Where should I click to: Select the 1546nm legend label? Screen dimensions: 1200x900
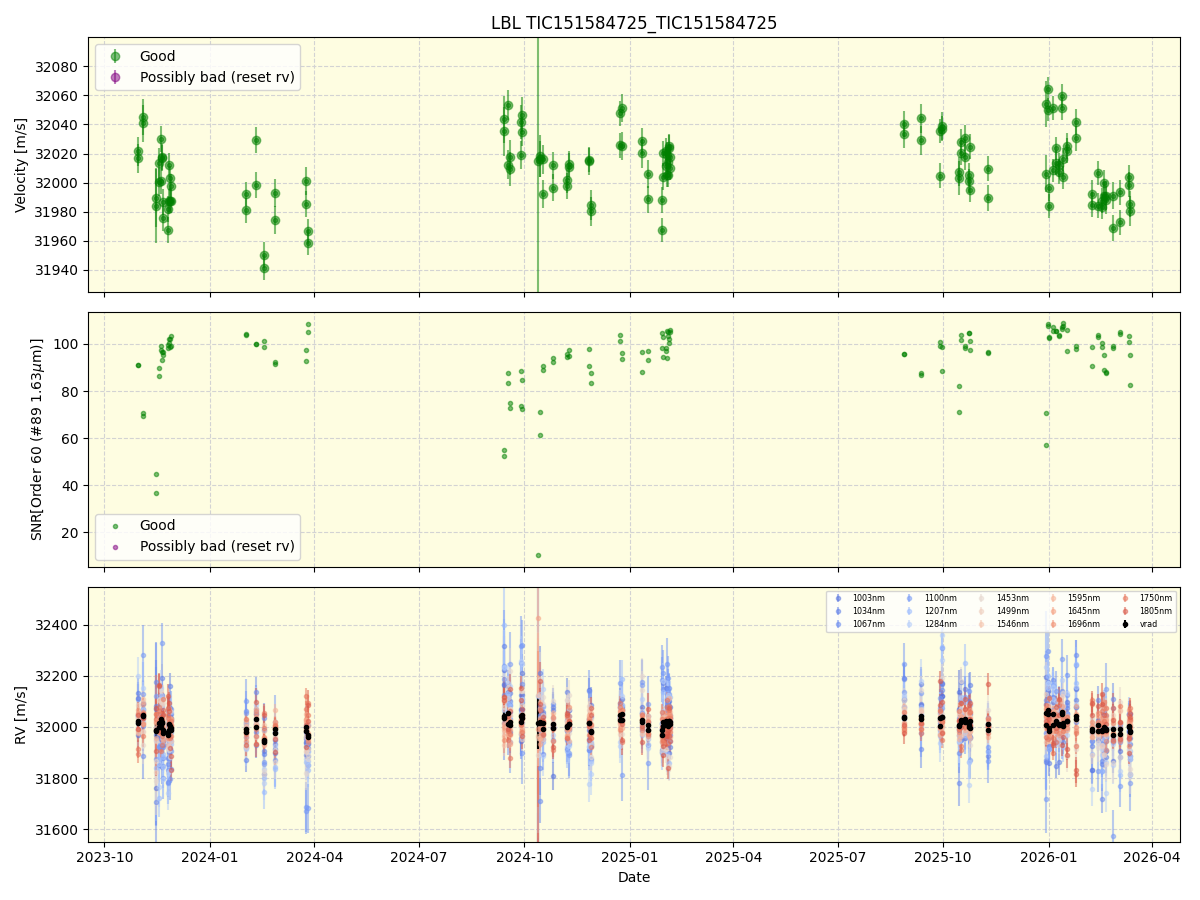click(x=1013, y=624)
